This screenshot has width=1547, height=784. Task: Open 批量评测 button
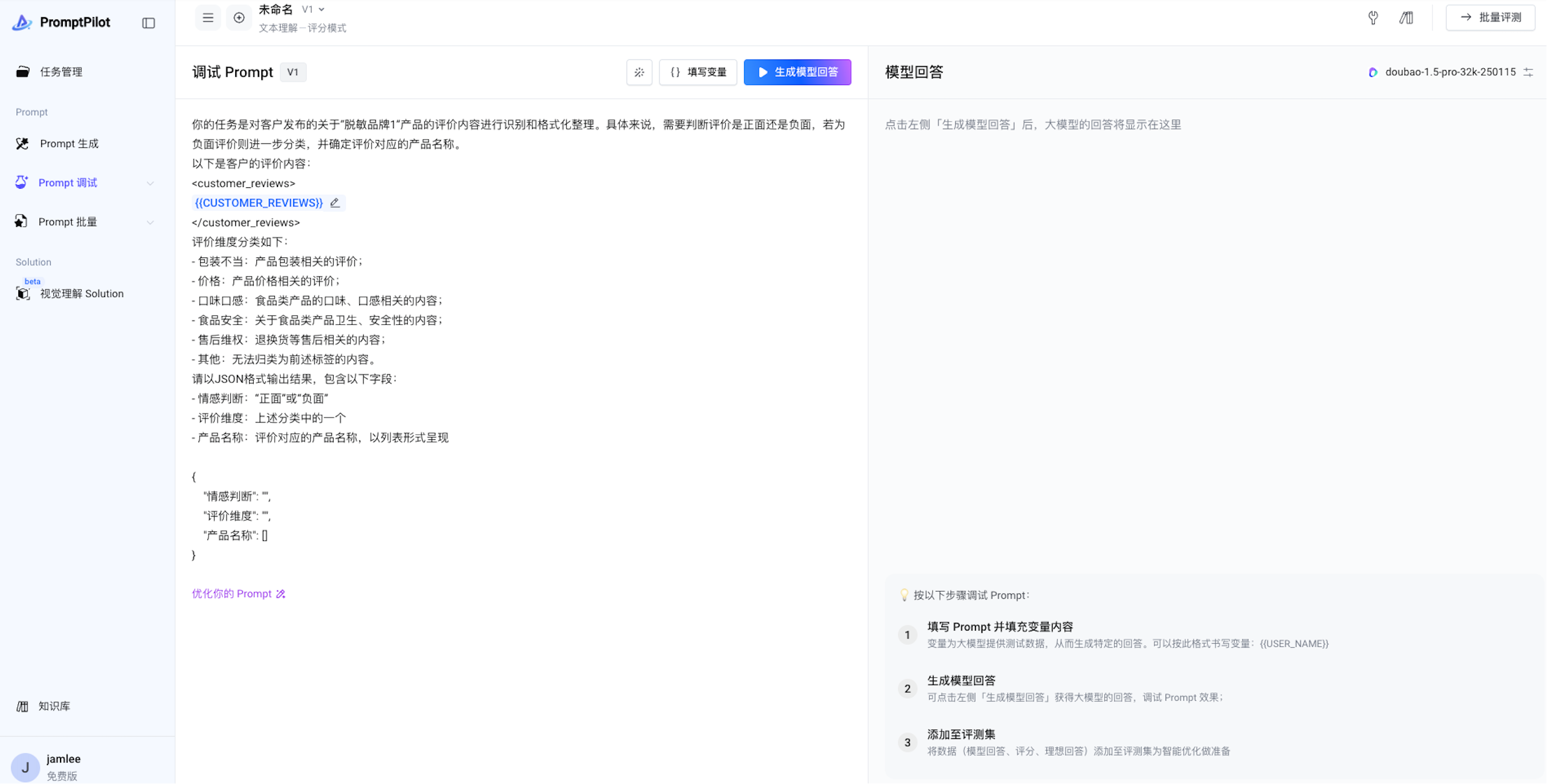(x=1490, y=17)
